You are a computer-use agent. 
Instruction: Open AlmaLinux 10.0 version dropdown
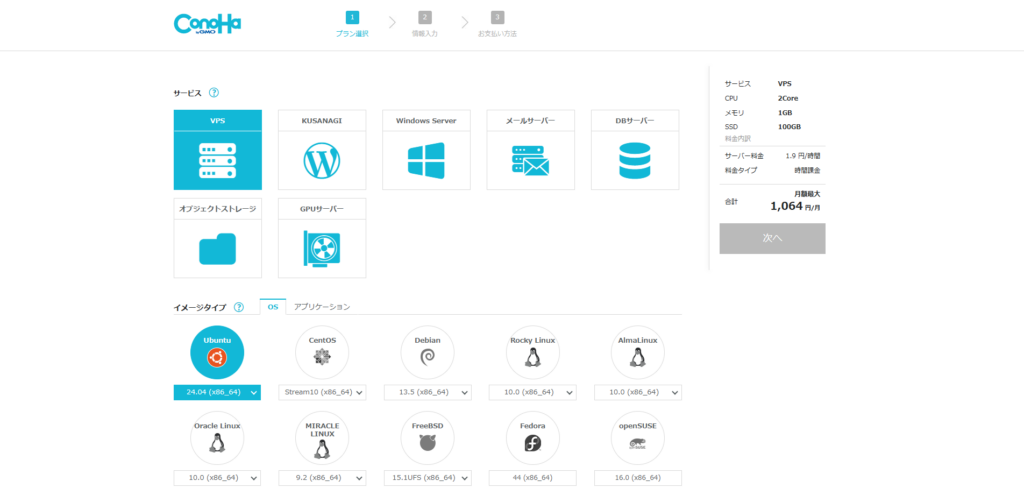(638, 392)
